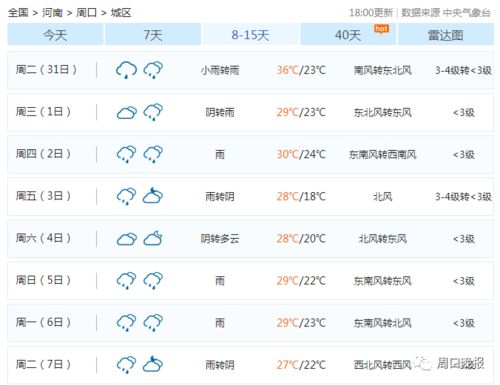Click the overcast cloud icon for 周三 (1日)
500x385 pixels.
126,112
